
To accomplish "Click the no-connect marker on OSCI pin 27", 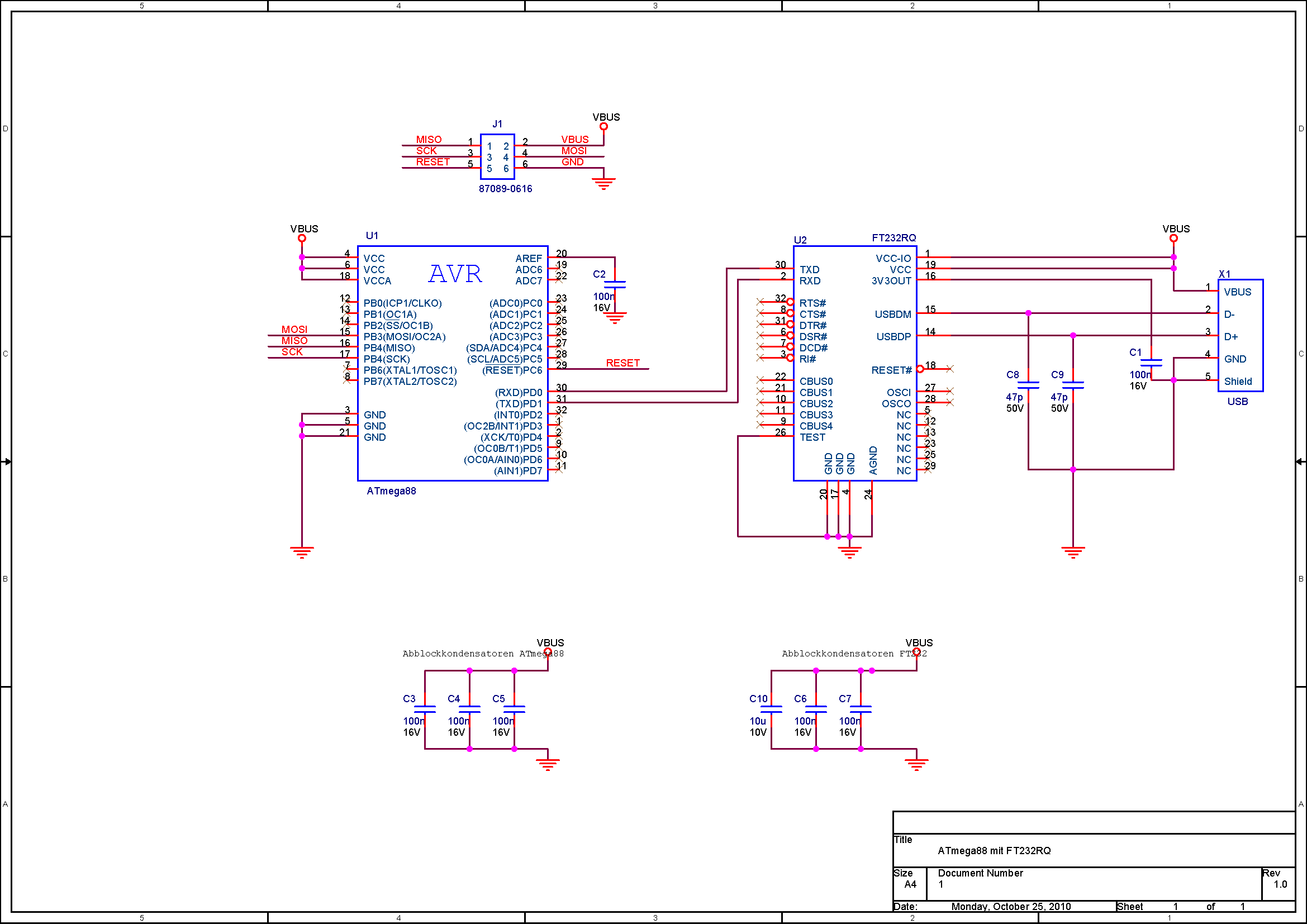I will click(x=949, y=391).
